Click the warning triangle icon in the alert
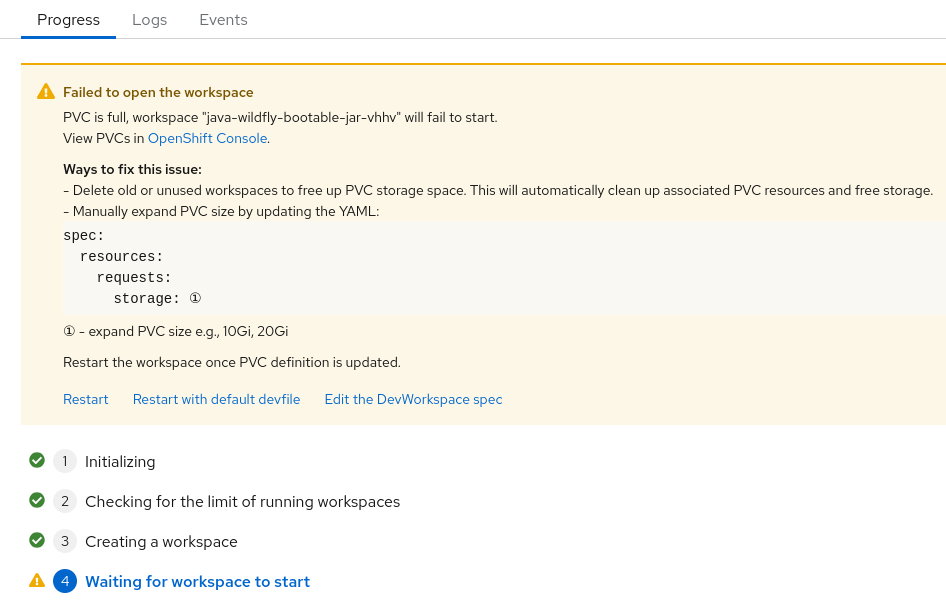946x603 pixels. click(x=46, y=92)
